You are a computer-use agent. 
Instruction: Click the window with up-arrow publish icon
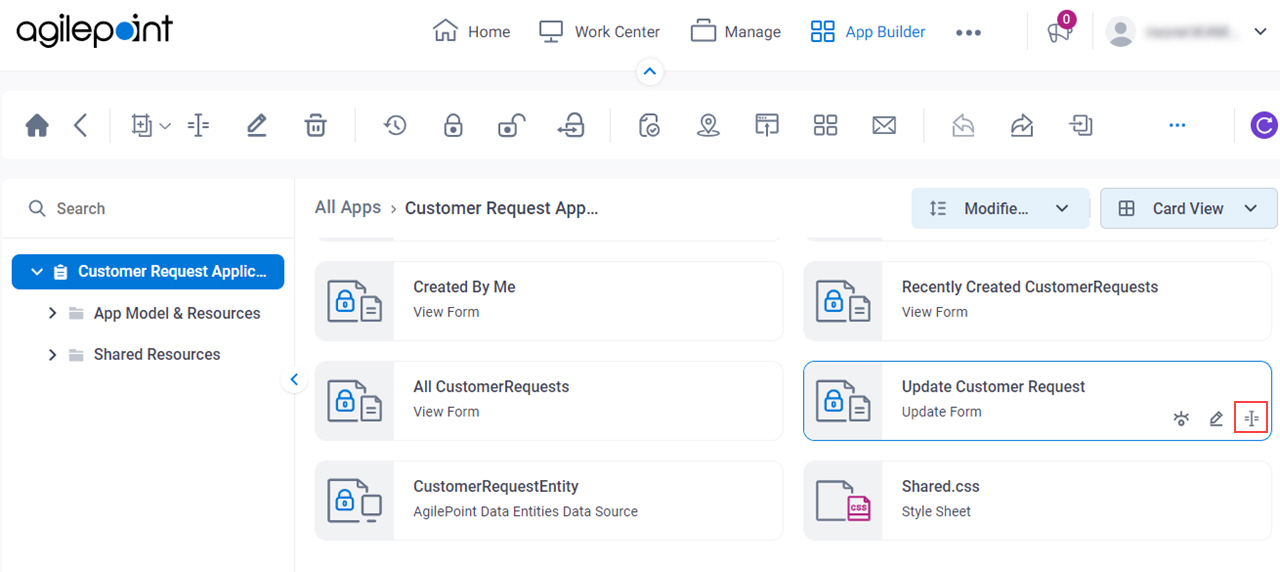point(767,126)
